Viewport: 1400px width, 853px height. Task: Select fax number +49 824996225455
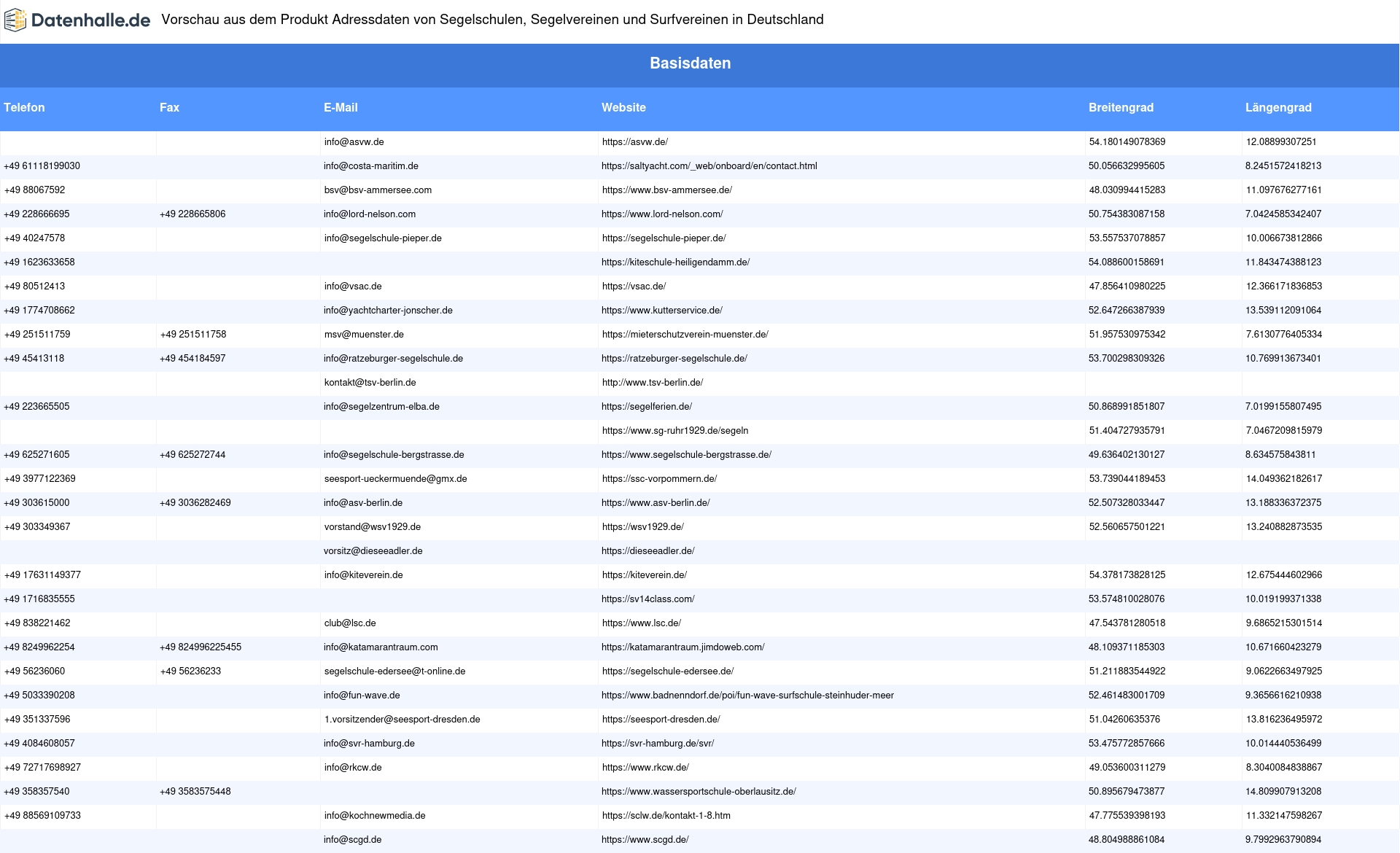pos(201,647)
